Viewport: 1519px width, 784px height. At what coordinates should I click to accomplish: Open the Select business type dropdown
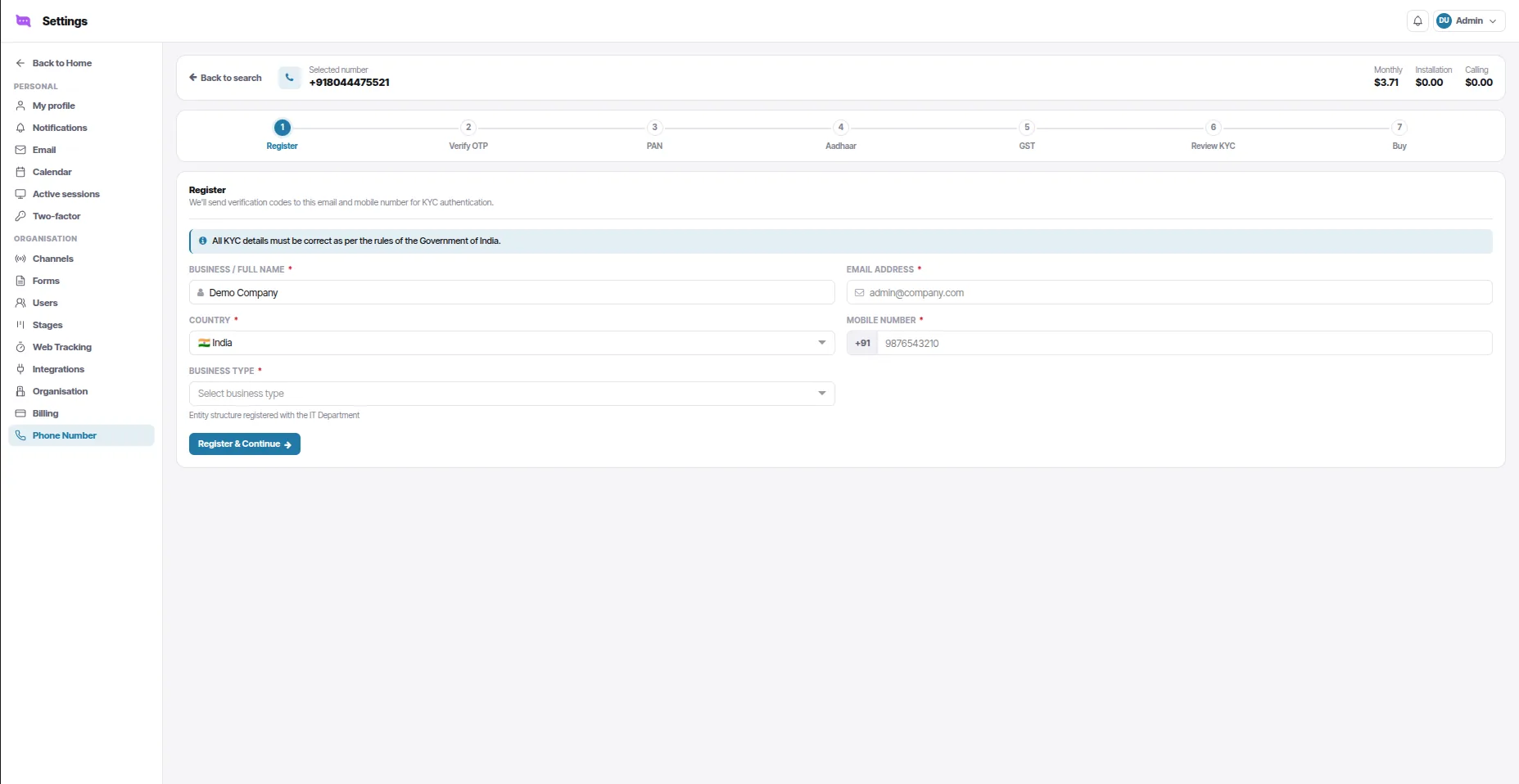512,394
